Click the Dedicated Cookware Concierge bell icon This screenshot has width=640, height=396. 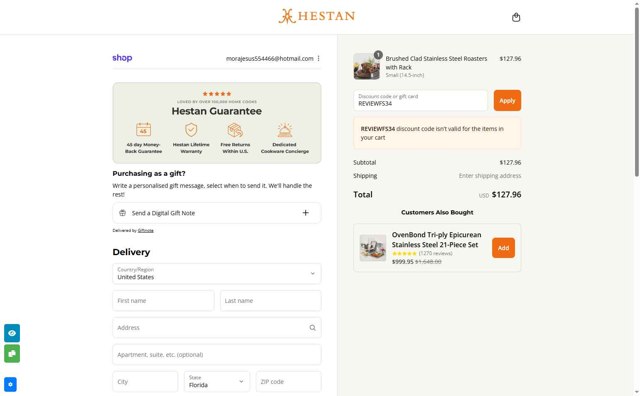pos(284,130)
